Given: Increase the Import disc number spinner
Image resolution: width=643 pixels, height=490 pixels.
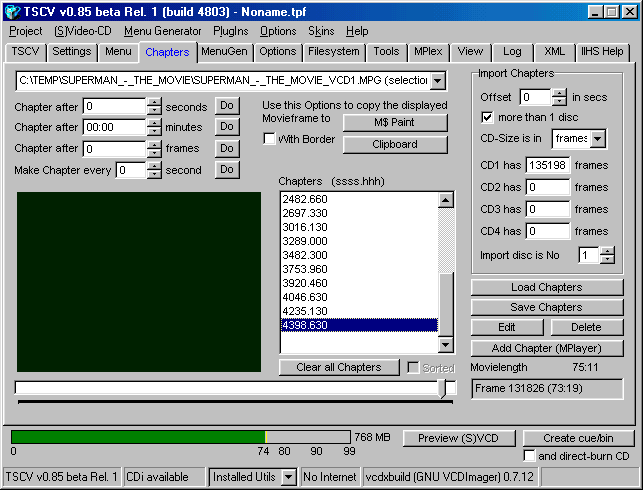Looking at the screenshot, I should [x=607, y=250].
